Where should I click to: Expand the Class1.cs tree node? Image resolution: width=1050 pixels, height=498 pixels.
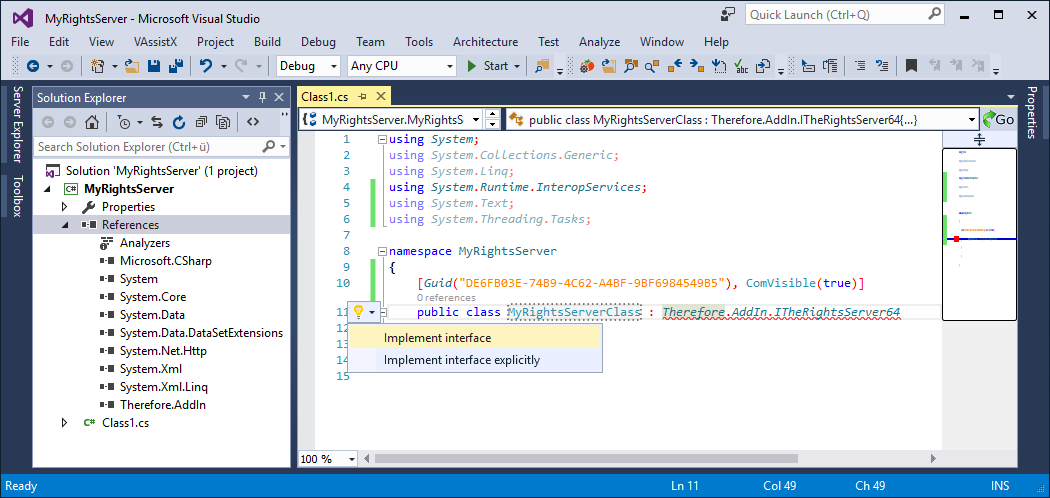[65, 422]
